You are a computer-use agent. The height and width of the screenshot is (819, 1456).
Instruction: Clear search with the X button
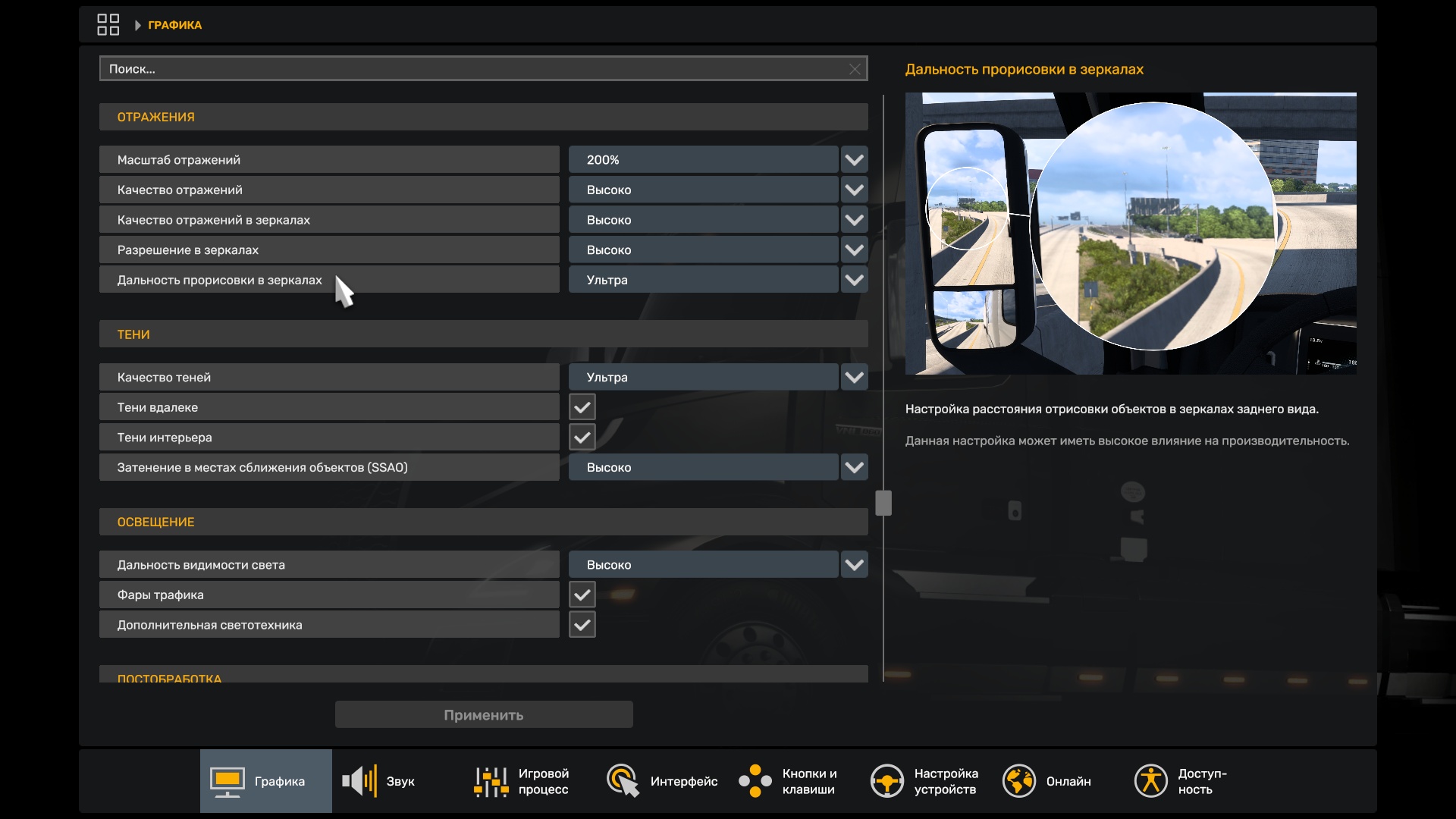[855, 69]
